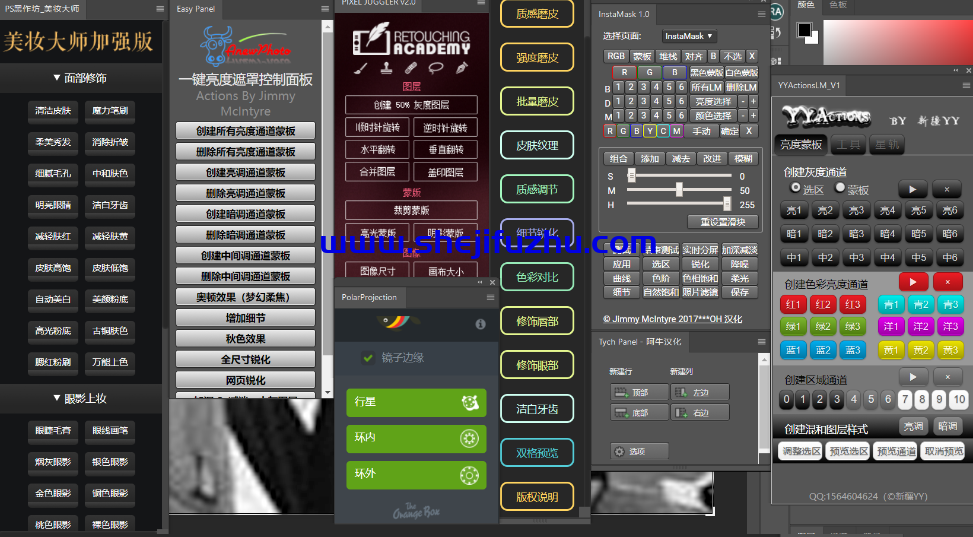The image size is (973, 537).
Task: Toggle the cyan C color button in InstaMask
Action: coord(663,131)
